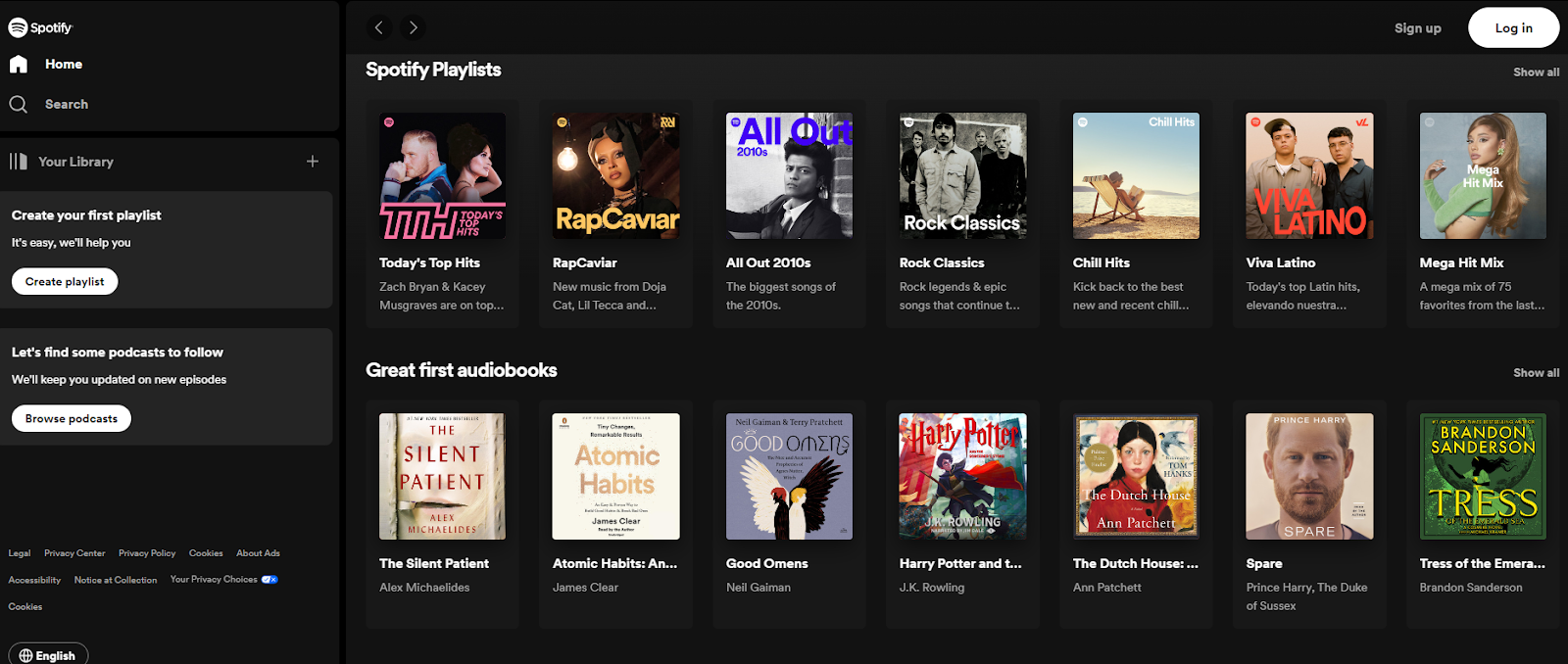Open the RapCaviar playlist cover
Image resolution: width=1568 pixels, height=664 pixels.
point(616,176)
